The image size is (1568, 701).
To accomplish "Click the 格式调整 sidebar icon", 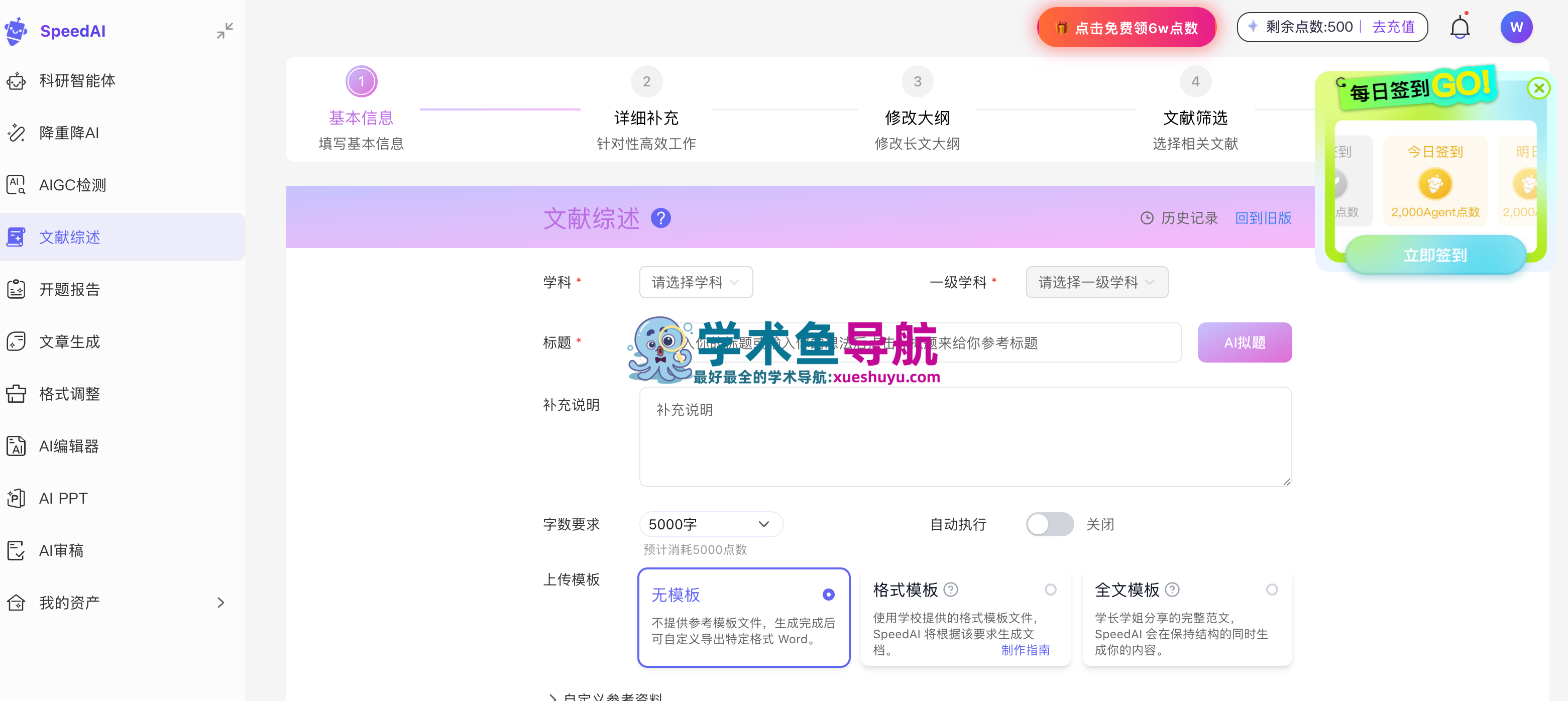I will [x=17, y=394].
